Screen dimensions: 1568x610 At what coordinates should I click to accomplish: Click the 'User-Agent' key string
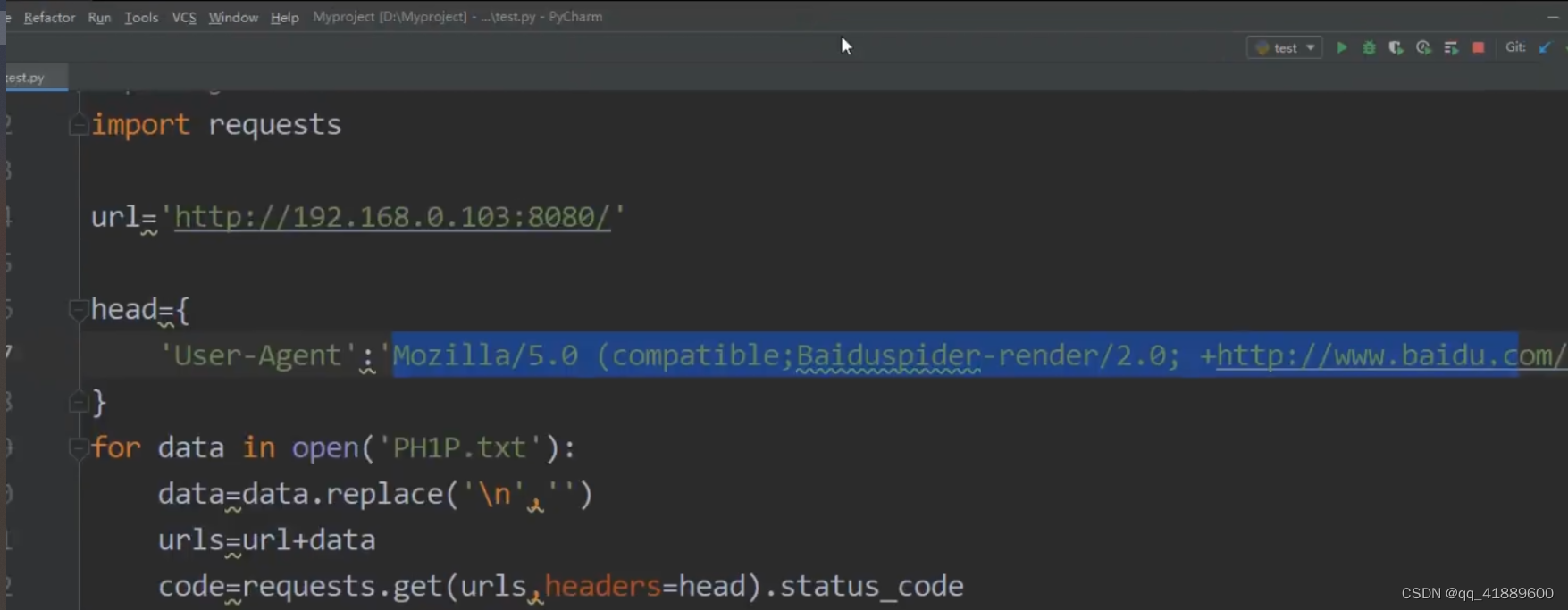click(258, 355)
